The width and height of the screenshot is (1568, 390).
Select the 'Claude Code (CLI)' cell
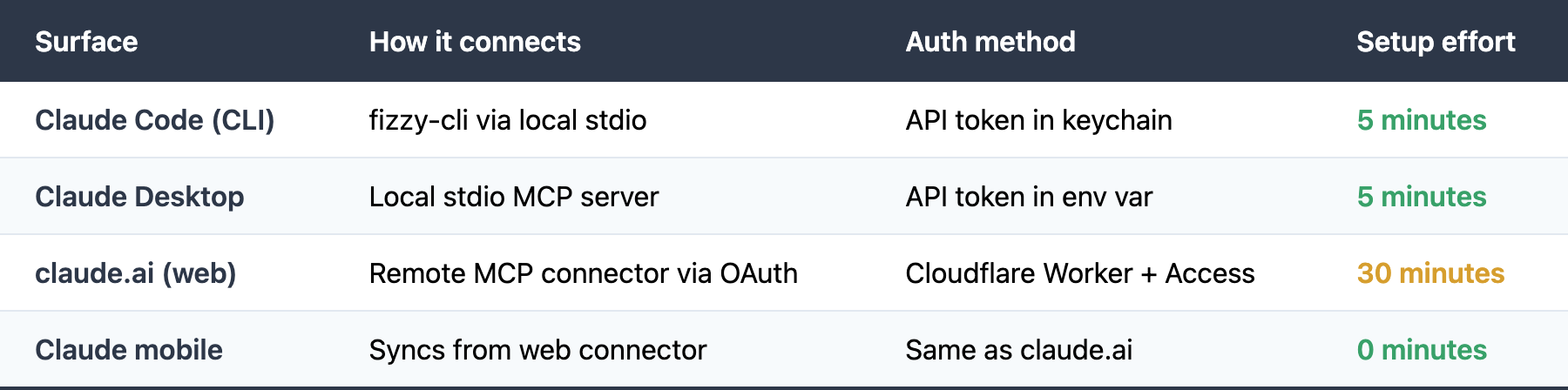click(155, 120)
